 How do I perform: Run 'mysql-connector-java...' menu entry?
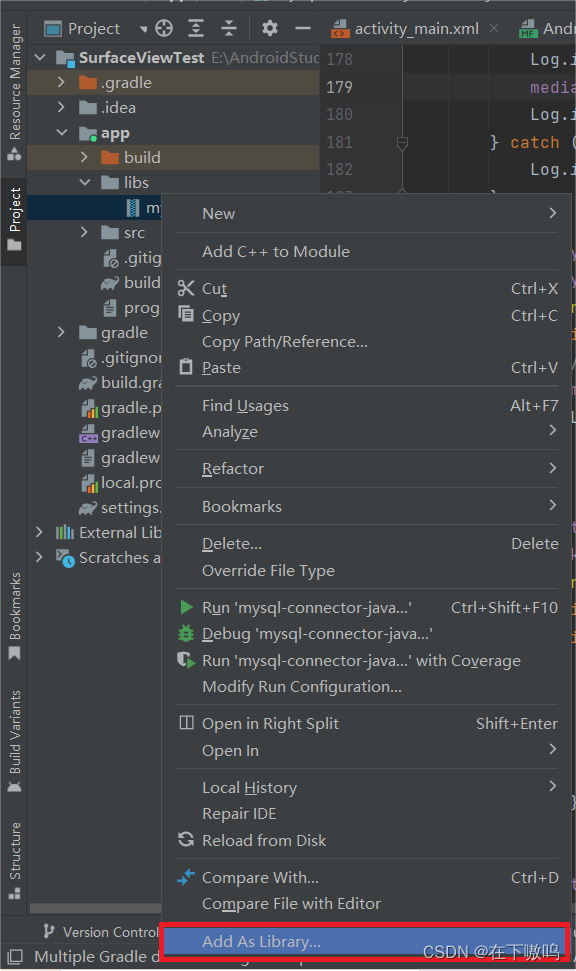pyautogui.click(x=367, y=607)
